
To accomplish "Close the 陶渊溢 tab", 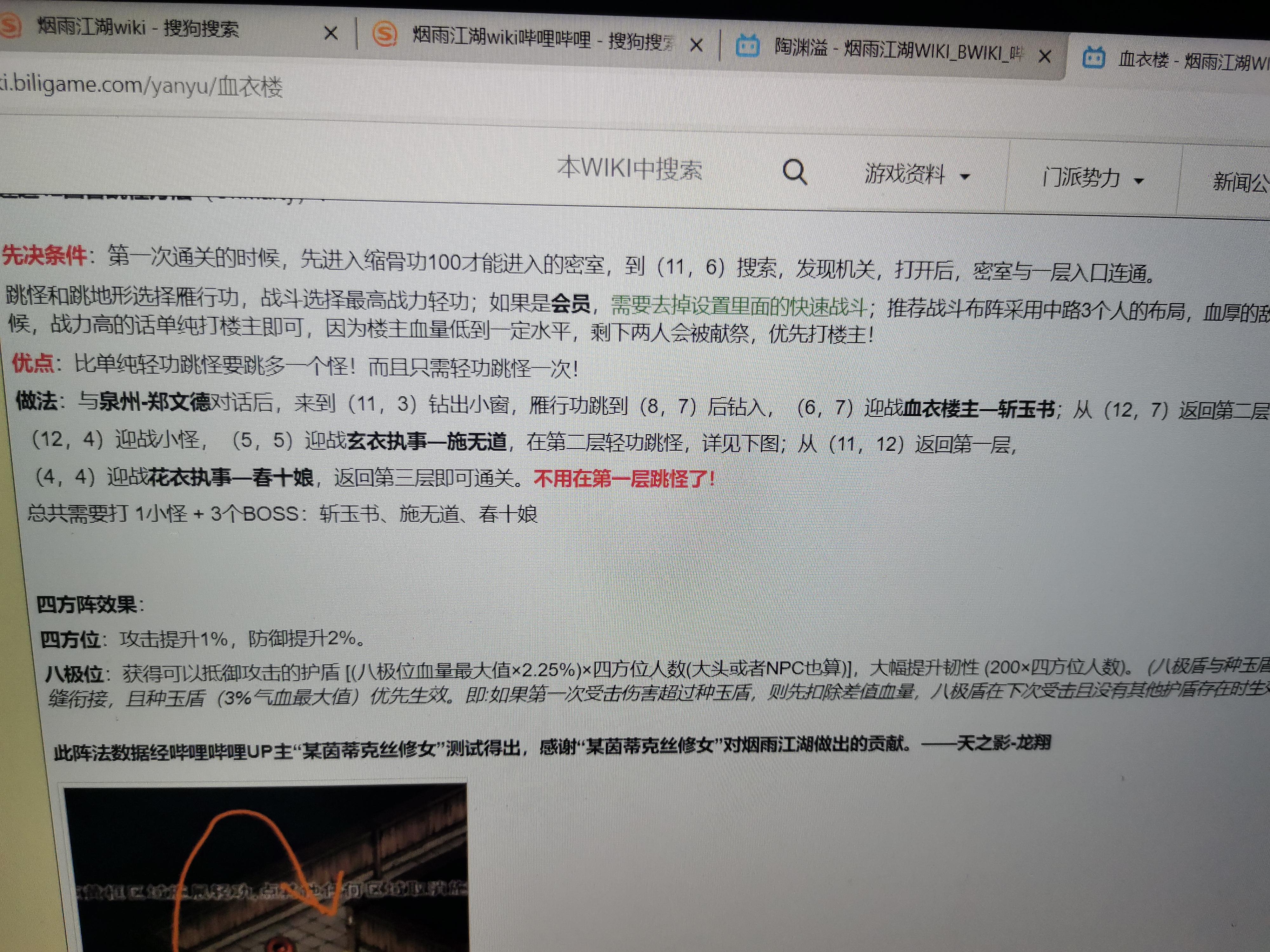I will pyautogui.click(x=1045, y=56).
